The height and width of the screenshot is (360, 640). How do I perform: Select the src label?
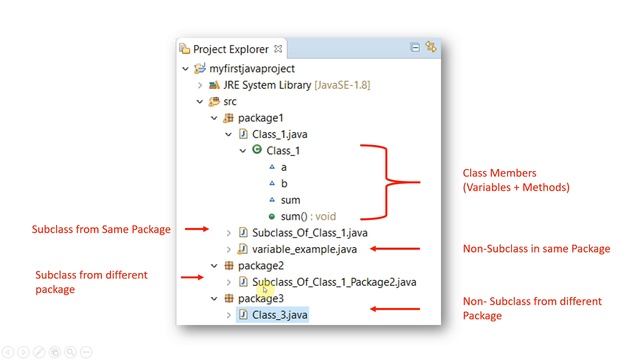(230, 102)
